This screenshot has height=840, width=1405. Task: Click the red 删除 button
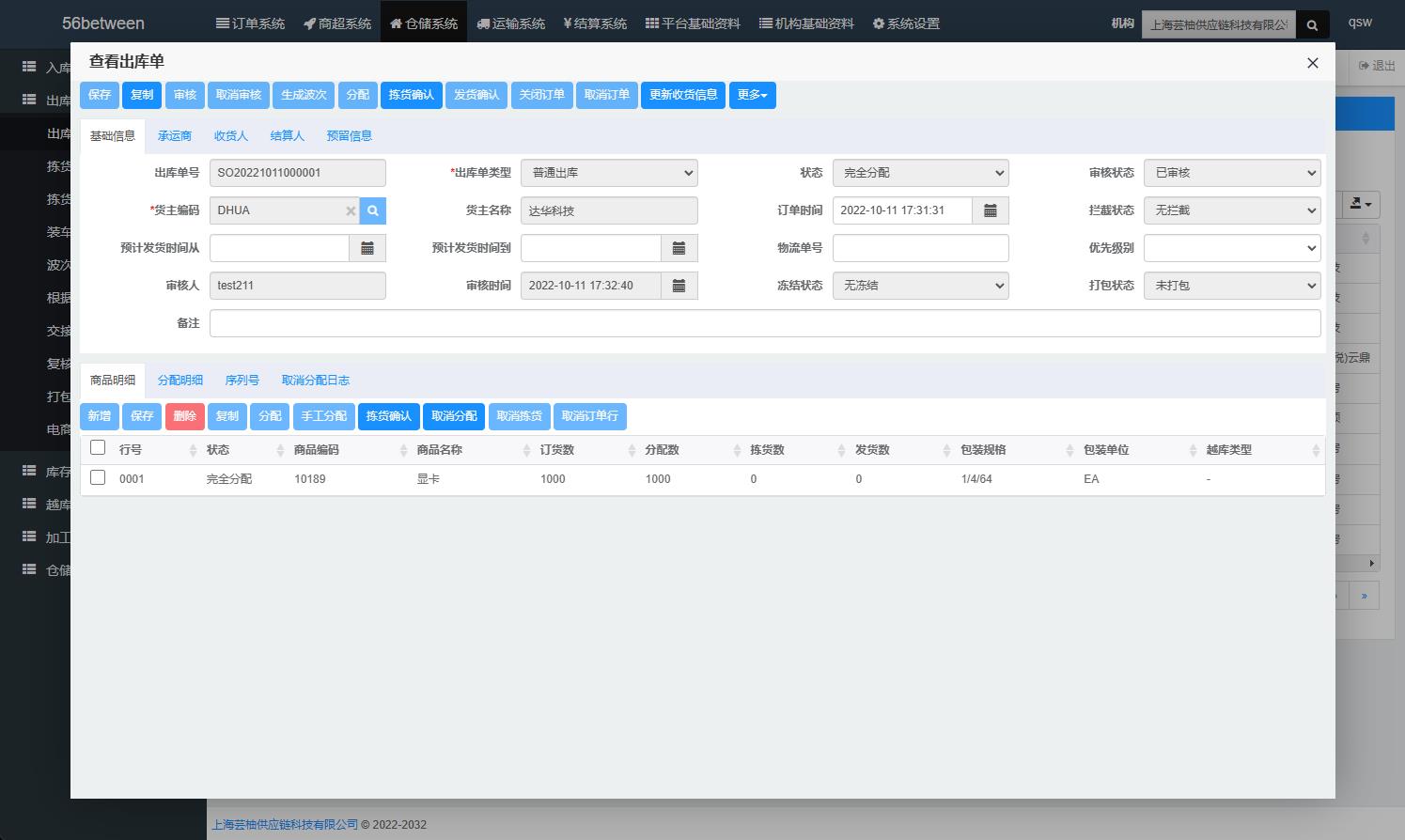[x=185, y=416]
